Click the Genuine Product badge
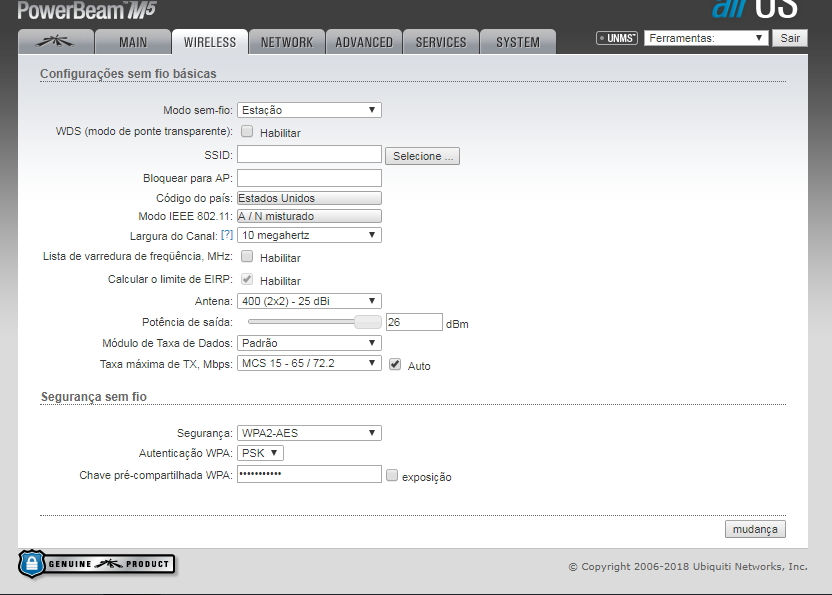The height and width of the screenshot is (595, 832). click(x=97, y=564)
